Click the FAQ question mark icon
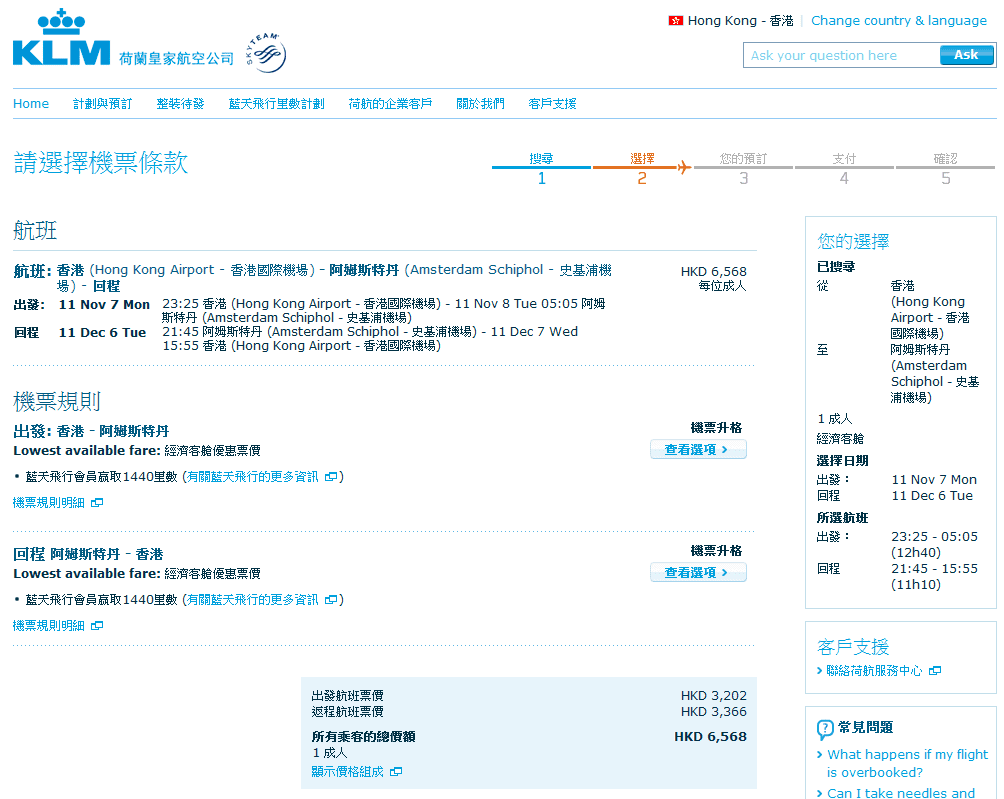Screen dimensions: 1004x799 click(825, 729)
